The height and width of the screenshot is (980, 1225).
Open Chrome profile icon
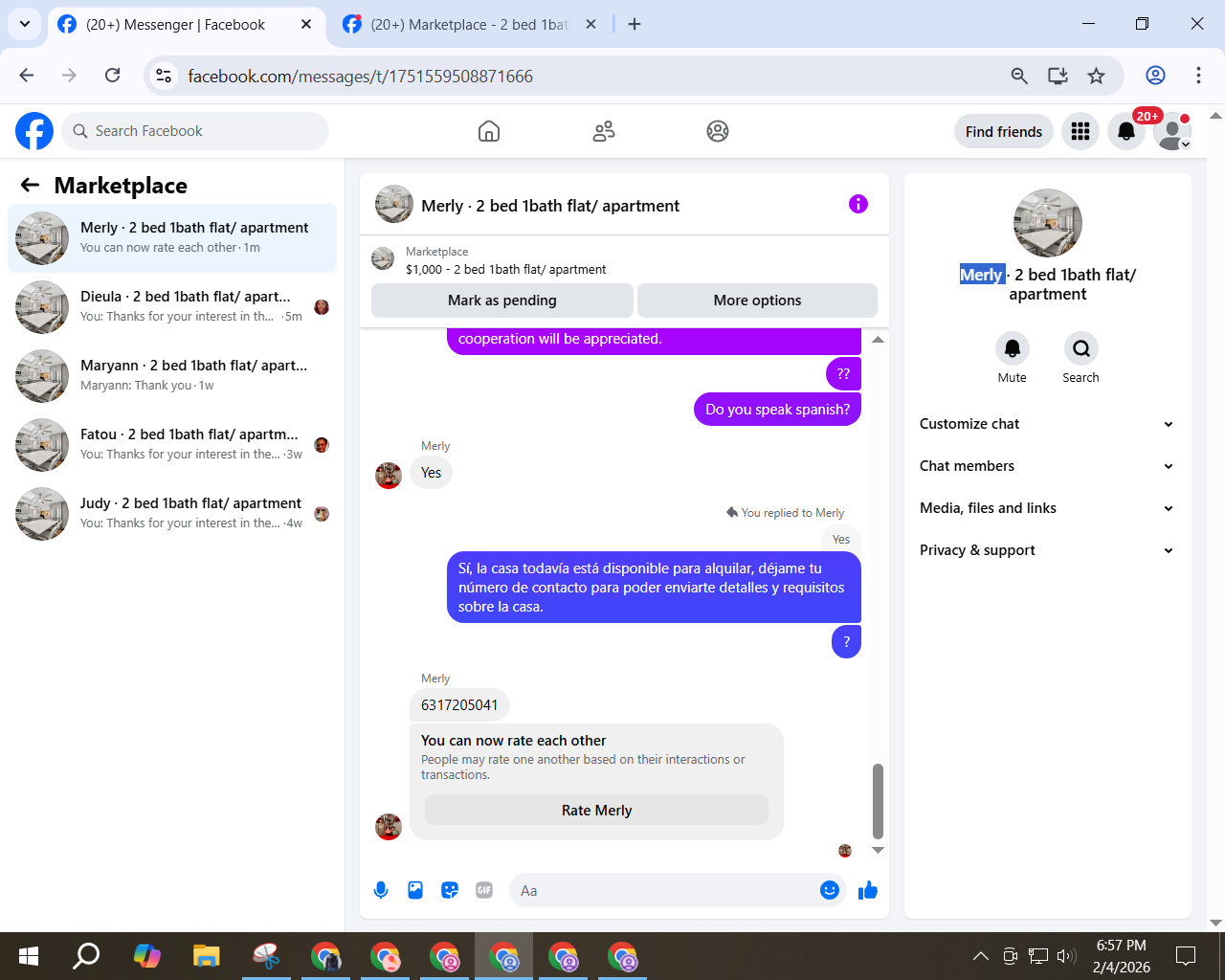tap(1155, 76)
